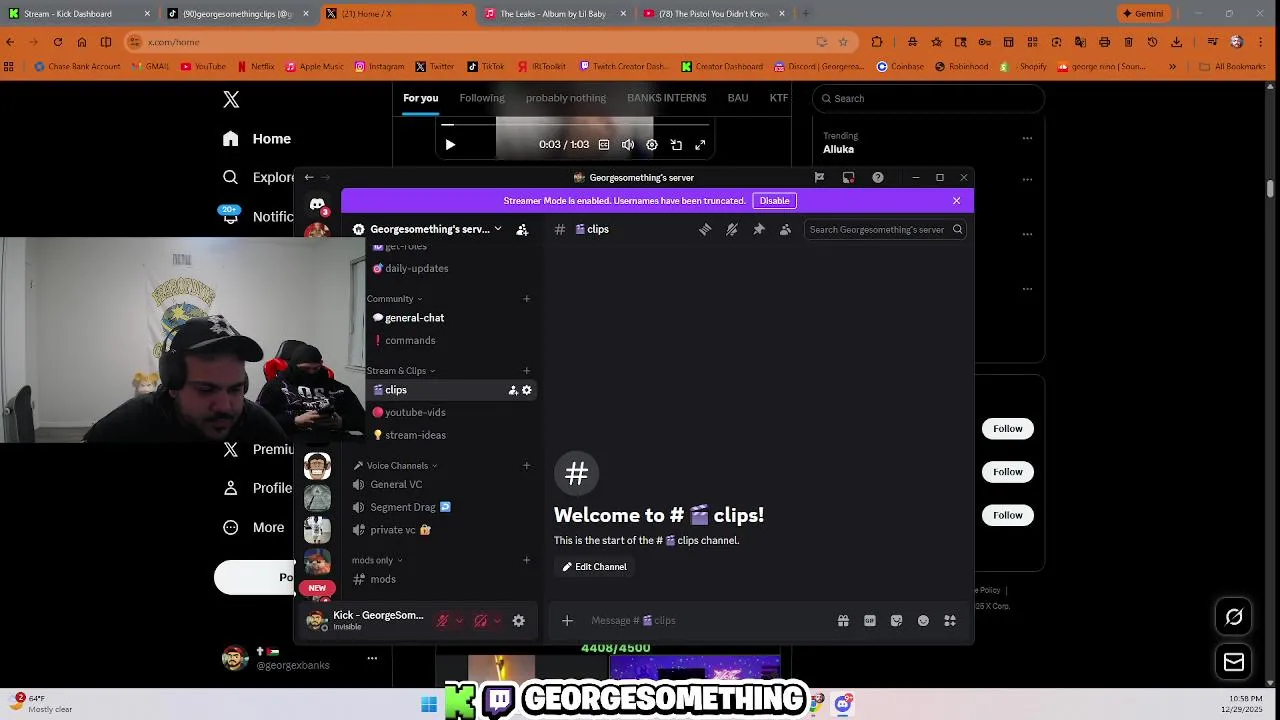Screen dimensions: 1280x720
Task: Collapse the mods only category
Action: coord(377,560)
